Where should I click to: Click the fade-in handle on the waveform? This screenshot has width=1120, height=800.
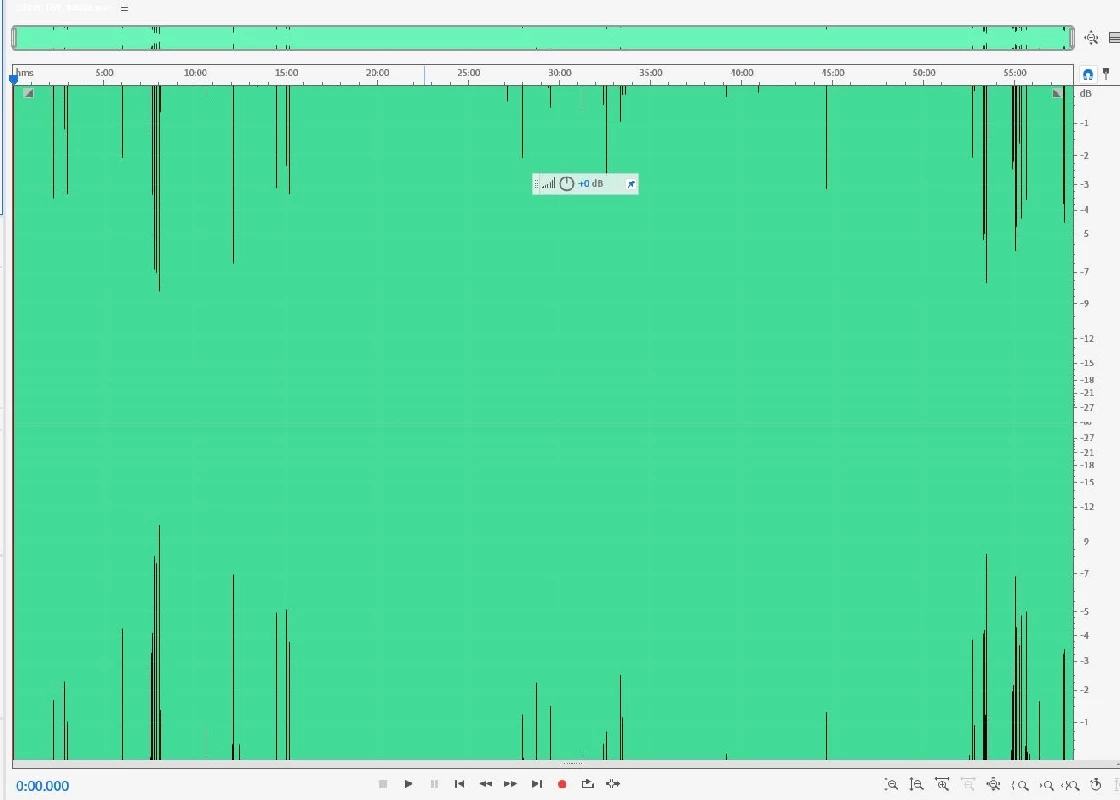click(28, 93)
